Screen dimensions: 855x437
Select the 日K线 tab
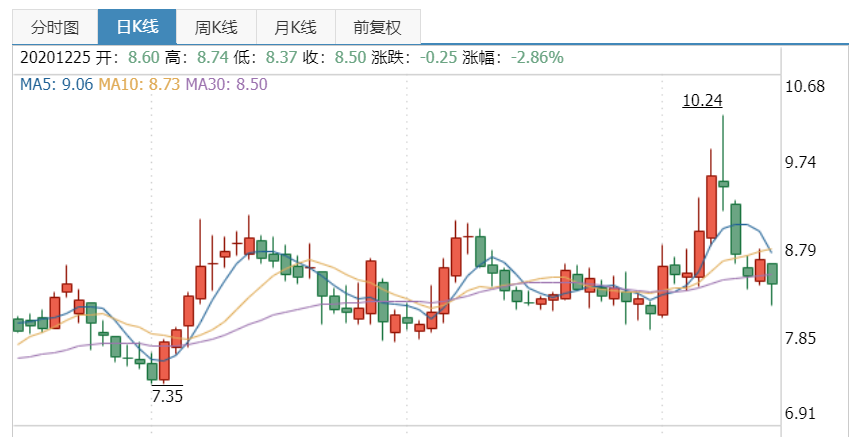click(137, 27)
